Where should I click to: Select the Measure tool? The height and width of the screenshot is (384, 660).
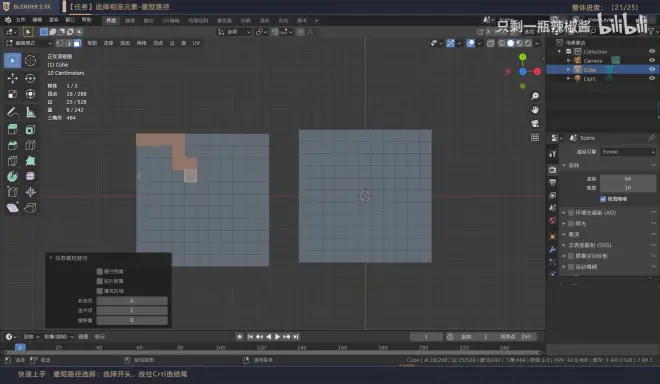(30, 112)
